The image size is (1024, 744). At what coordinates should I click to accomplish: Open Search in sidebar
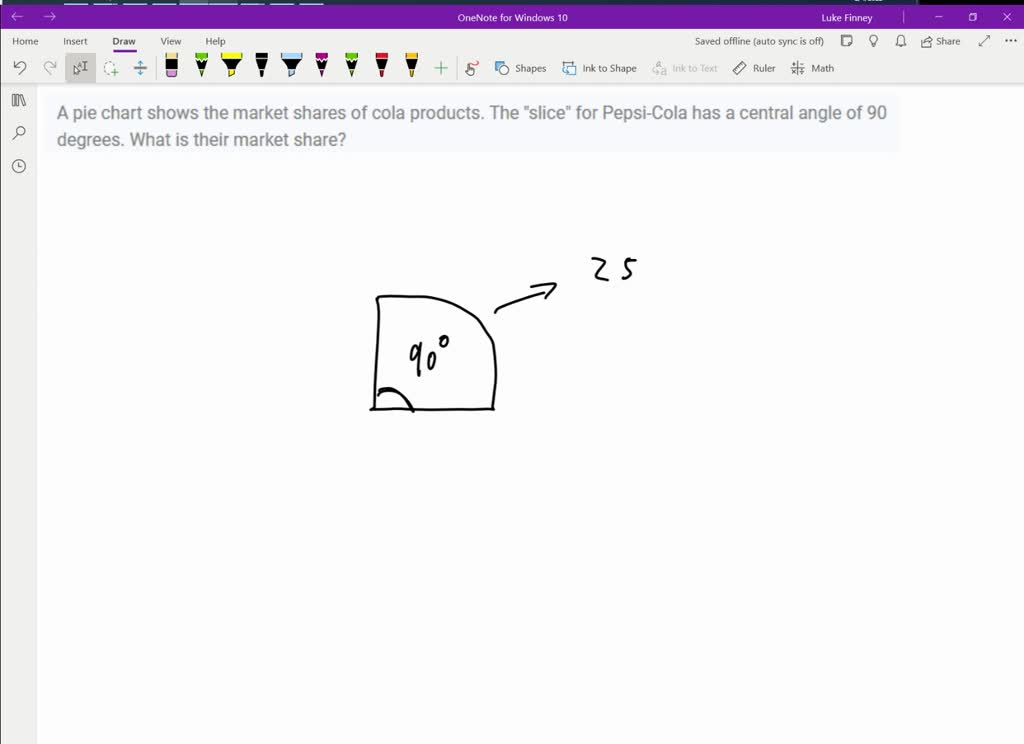(x=19, y=133)
